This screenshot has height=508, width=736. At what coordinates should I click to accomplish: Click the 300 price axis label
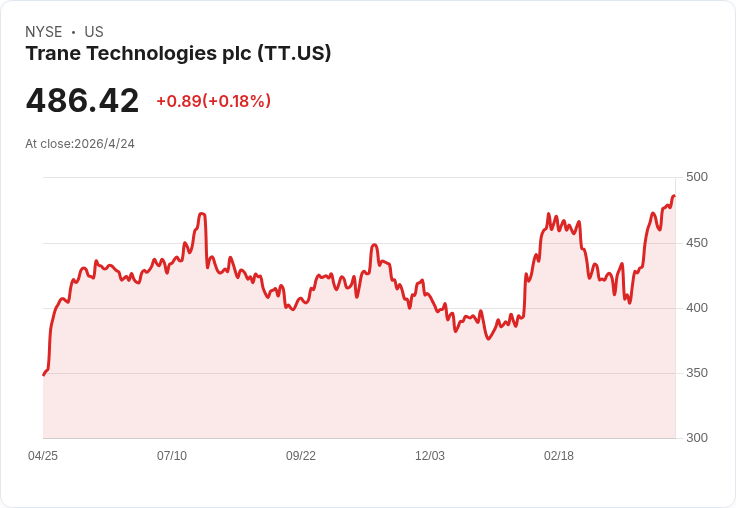tap(697, 438)
